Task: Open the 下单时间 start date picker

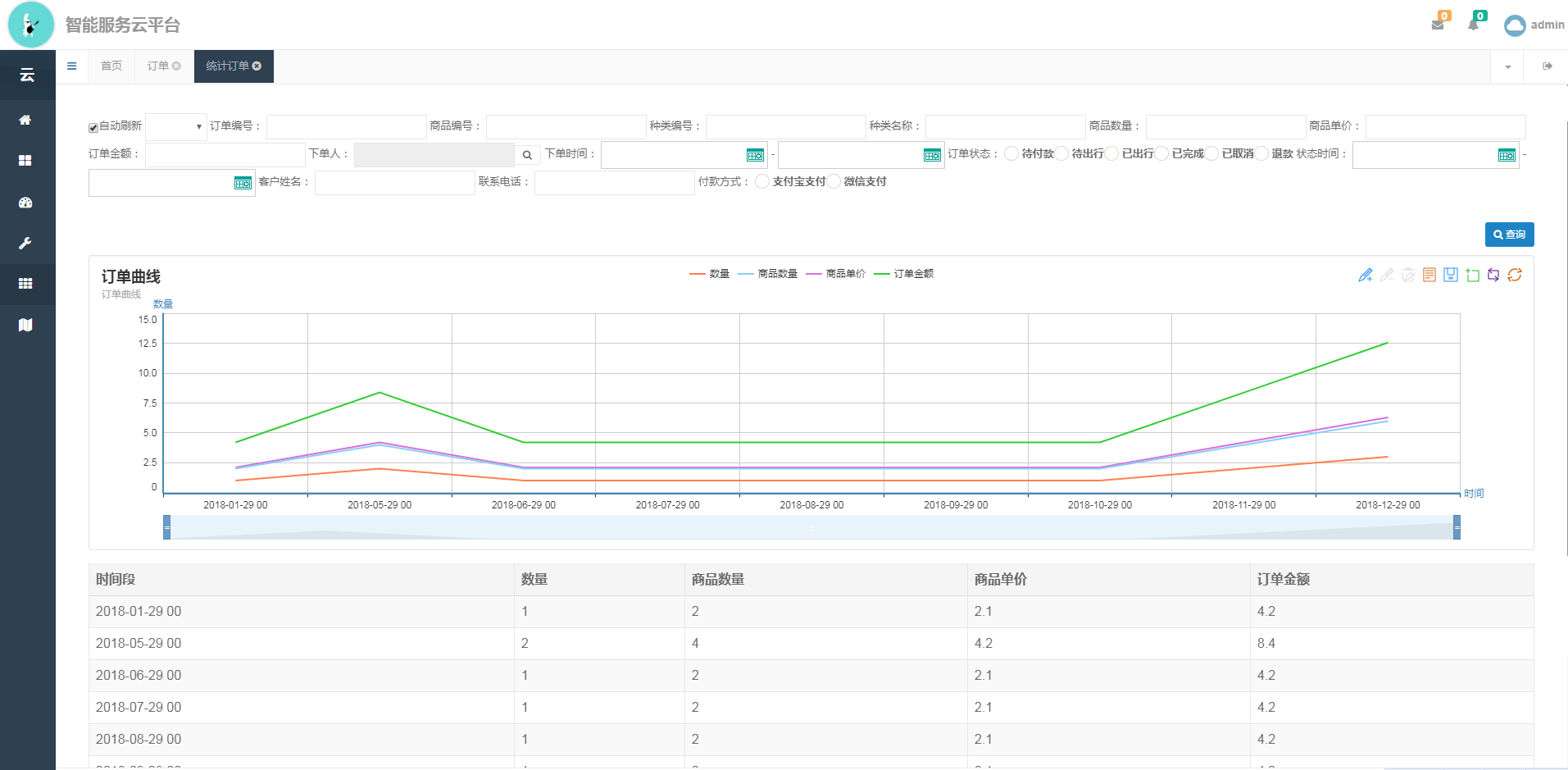Action: click(755, 155)
